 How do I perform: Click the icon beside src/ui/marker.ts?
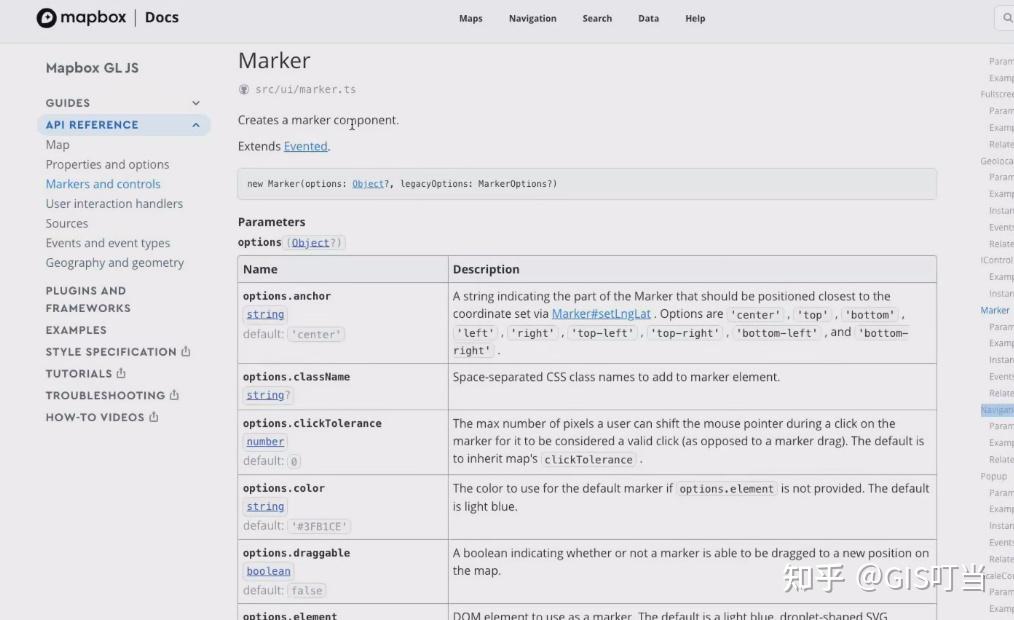click(x=242, y=89)
